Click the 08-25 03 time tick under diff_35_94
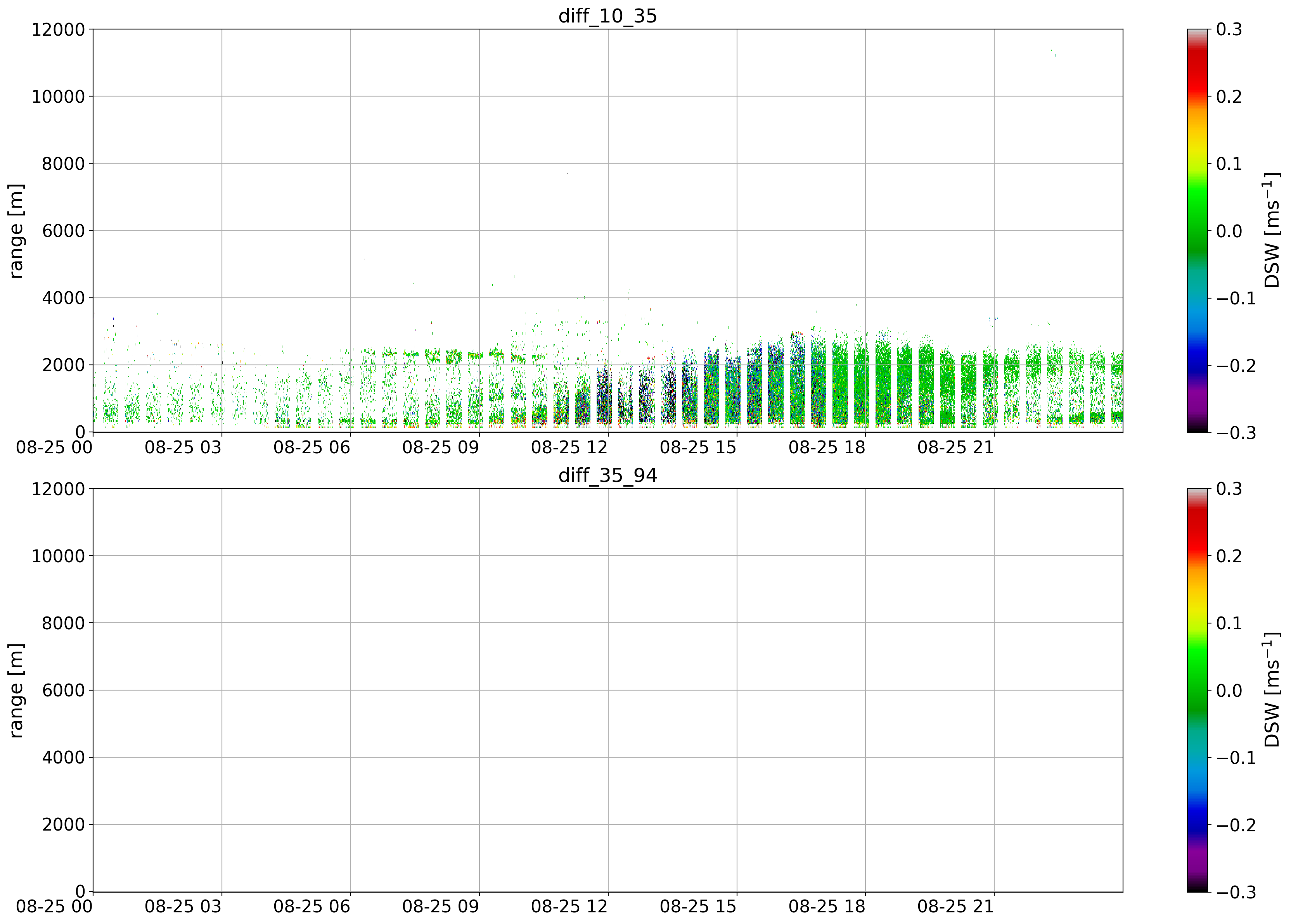The image size is (1291, 924). [x=183, y=907]
